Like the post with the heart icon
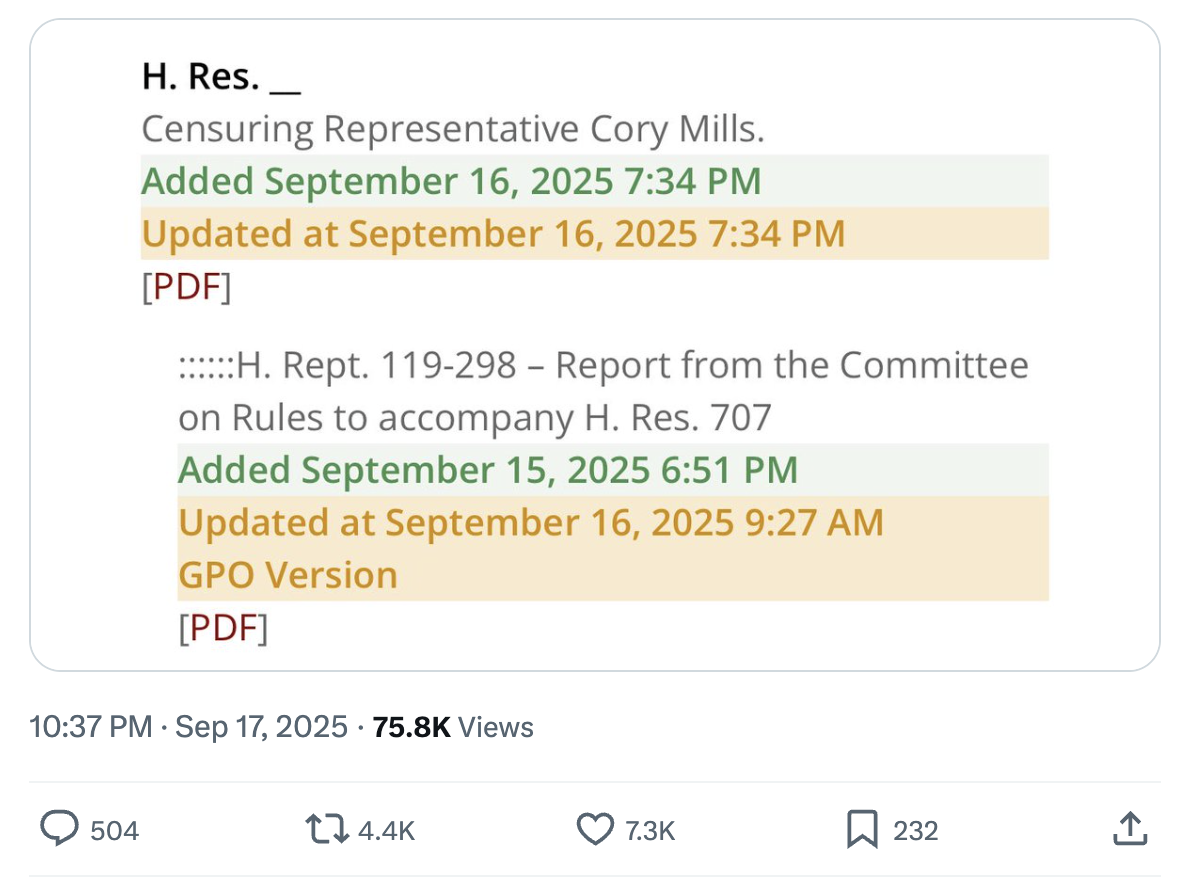Screen dimensions: 1192x878 pyautogui.click(x=595, y=829)
